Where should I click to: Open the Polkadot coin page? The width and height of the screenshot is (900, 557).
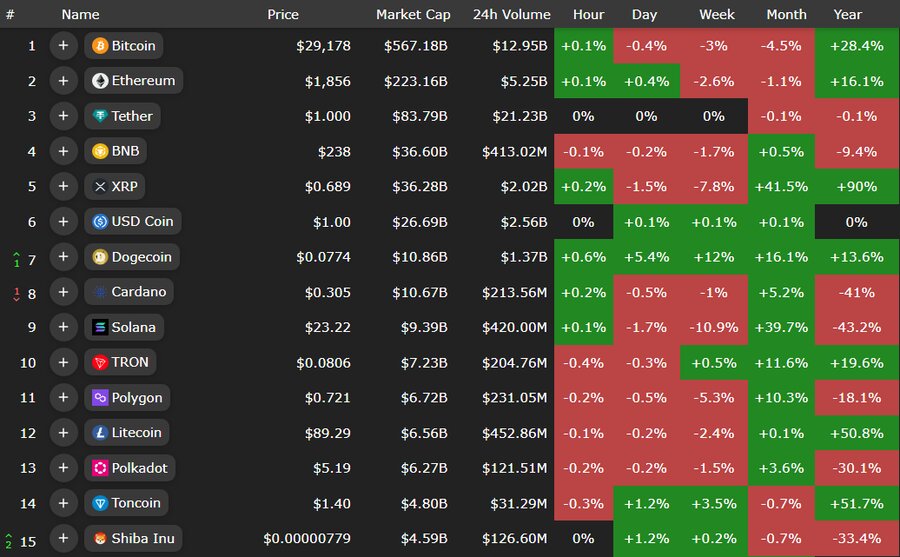click(x=139, y=468)
